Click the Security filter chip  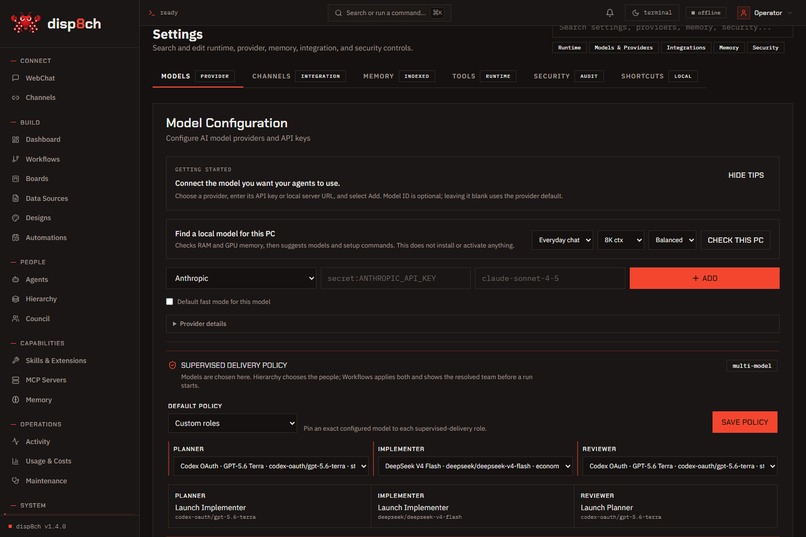(765, 47)
